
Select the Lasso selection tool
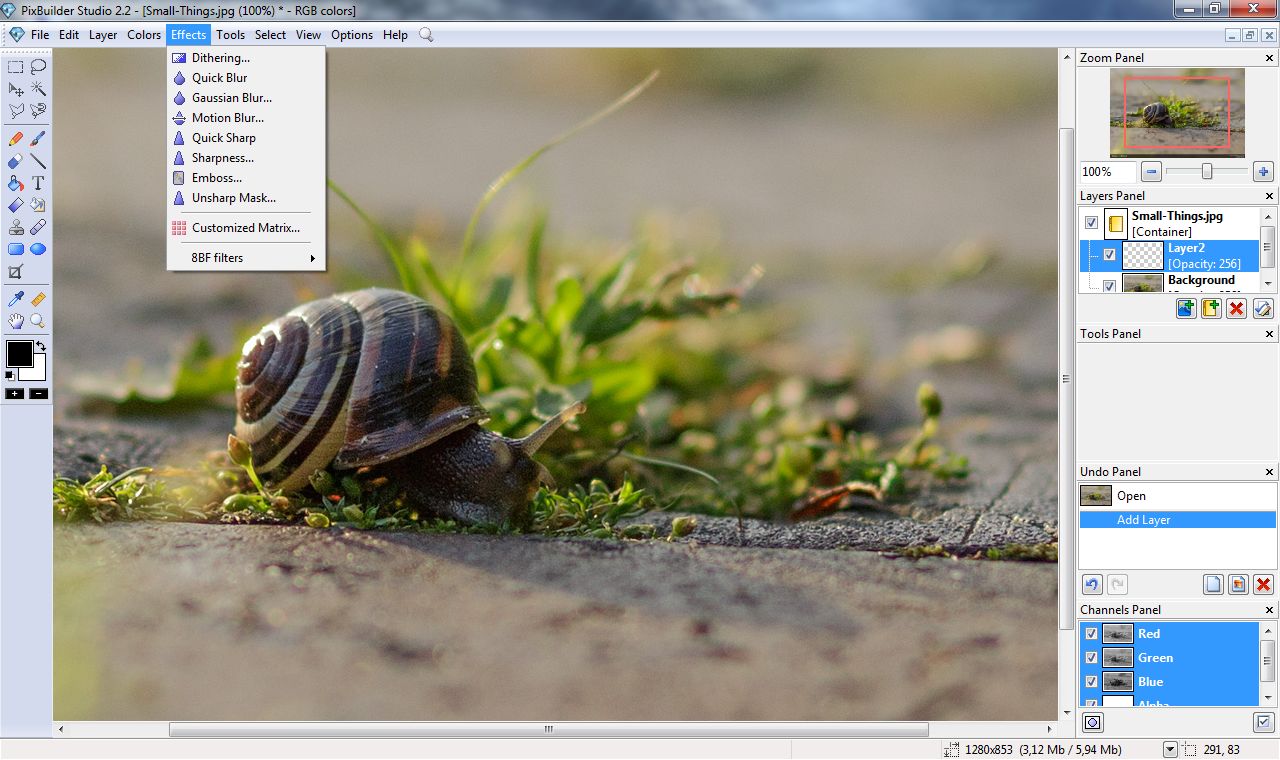pyautogui.click(x=38, y=67)
